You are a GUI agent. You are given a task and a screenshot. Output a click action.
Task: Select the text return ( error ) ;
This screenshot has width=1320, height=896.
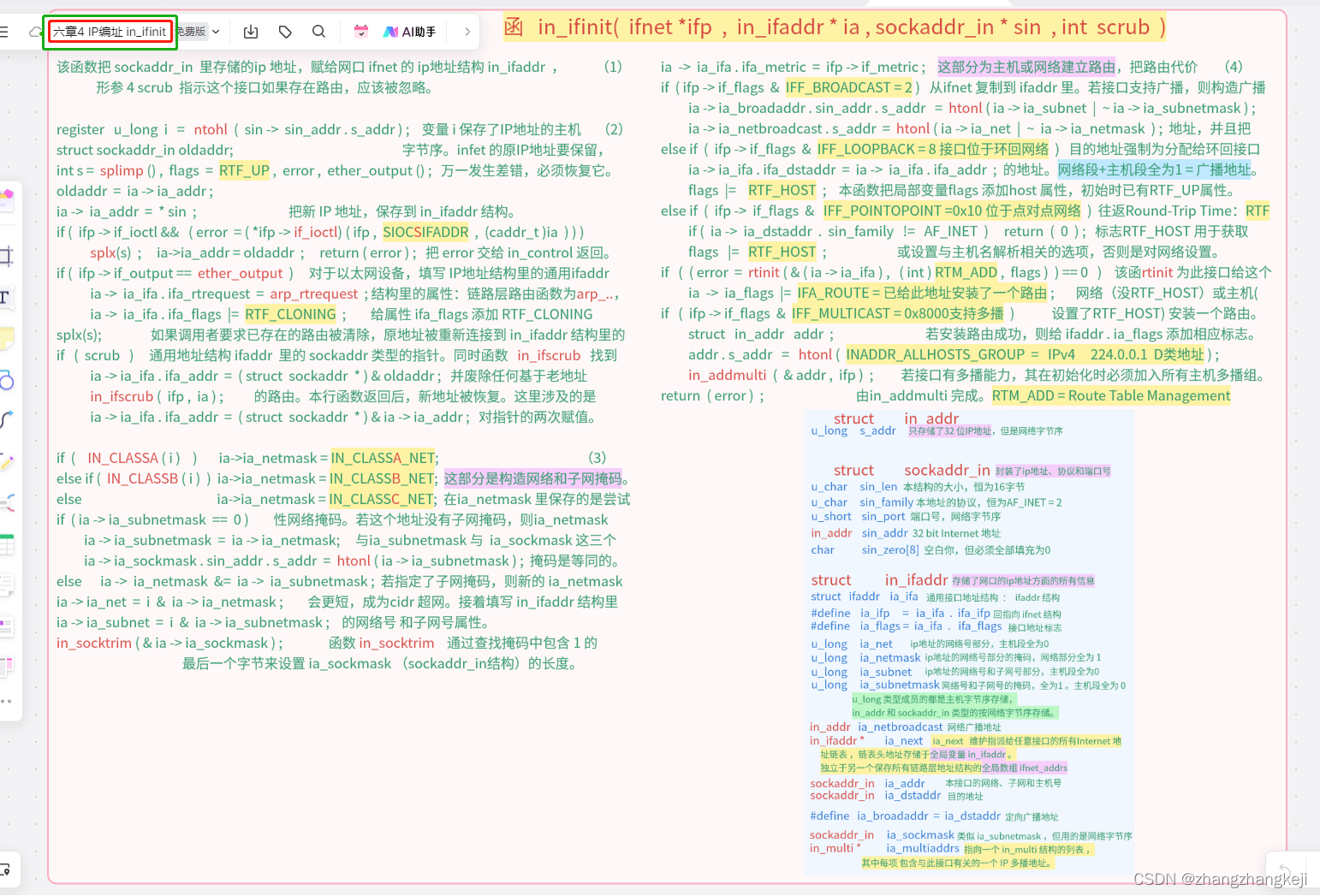pos(712,395)
